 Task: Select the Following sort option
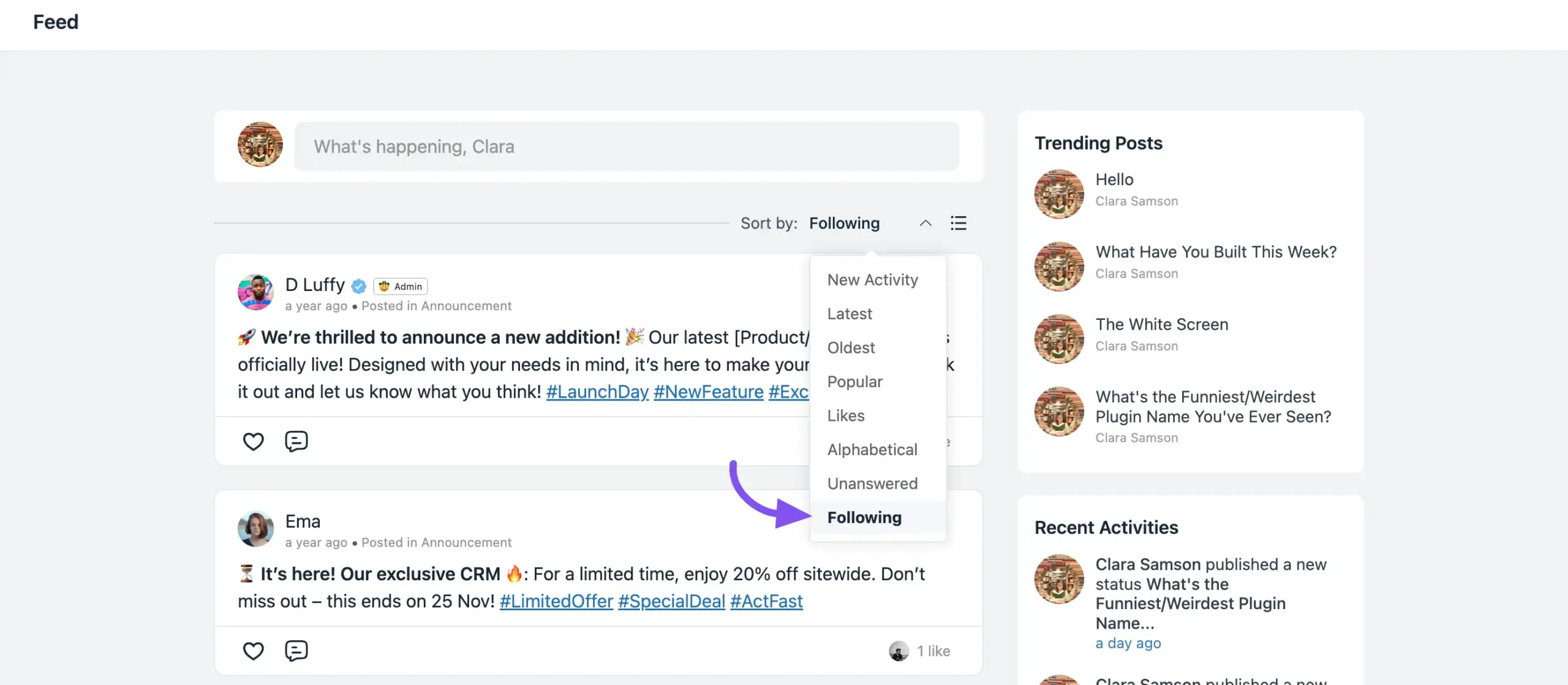(864, 518)
